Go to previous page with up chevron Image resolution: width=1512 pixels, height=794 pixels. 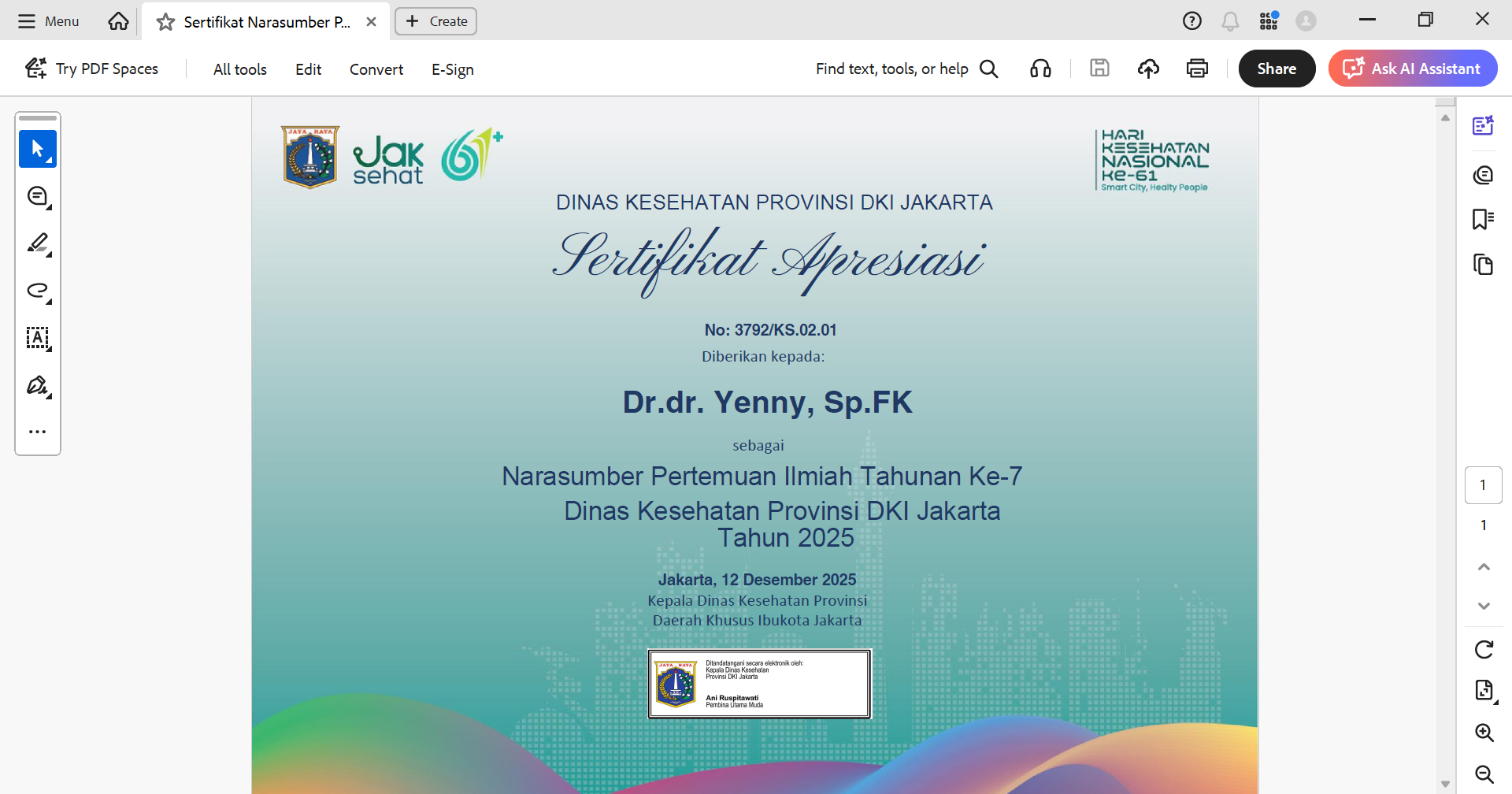(x=1484, y=567)
